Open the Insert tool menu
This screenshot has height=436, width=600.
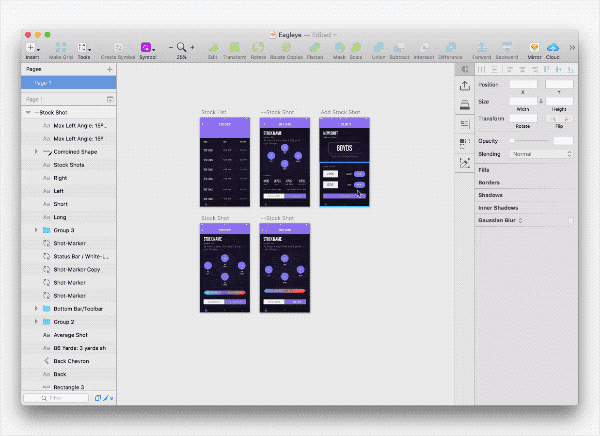(x=33, y=47)
